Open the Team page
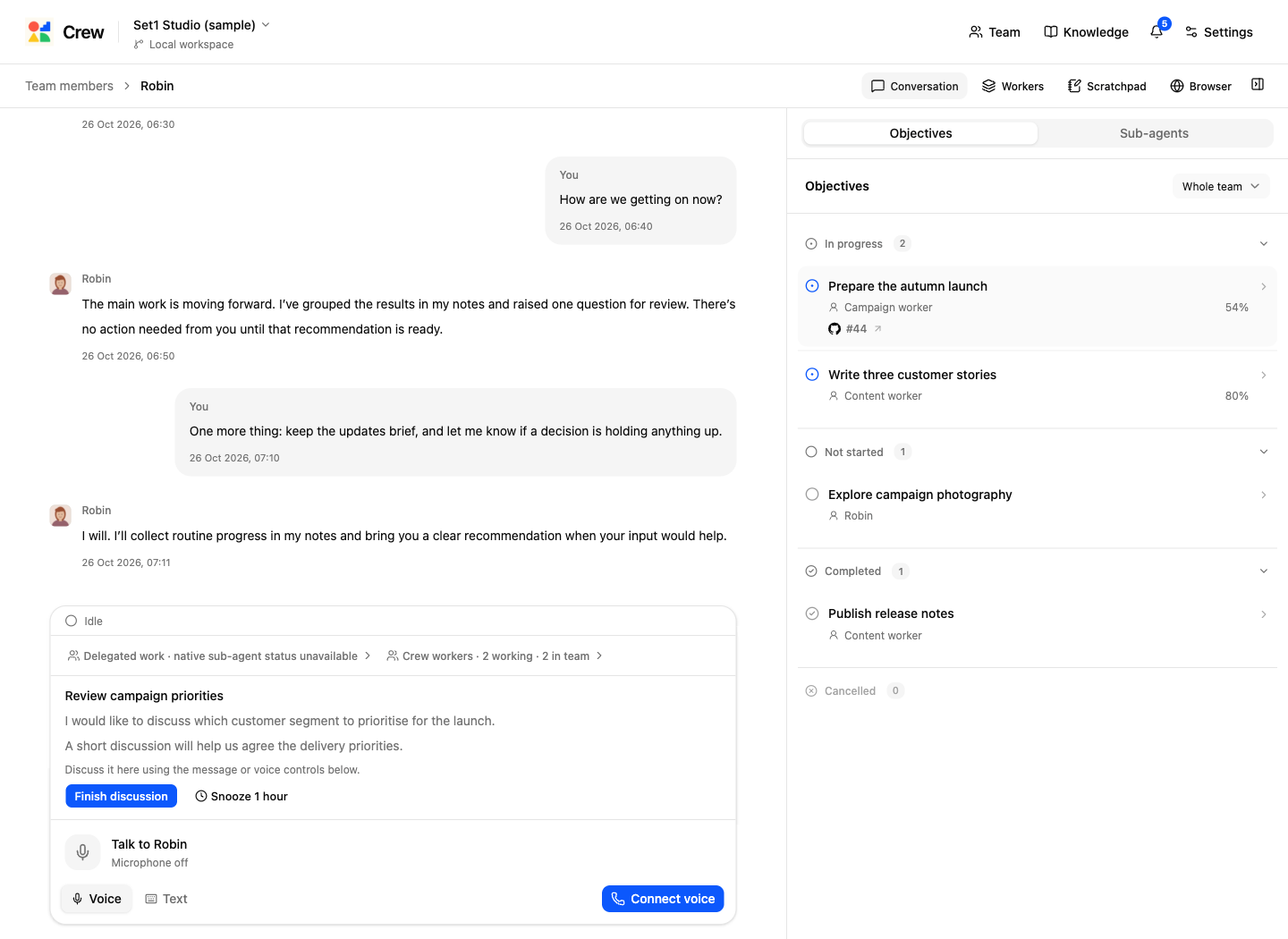 [994, 32]
